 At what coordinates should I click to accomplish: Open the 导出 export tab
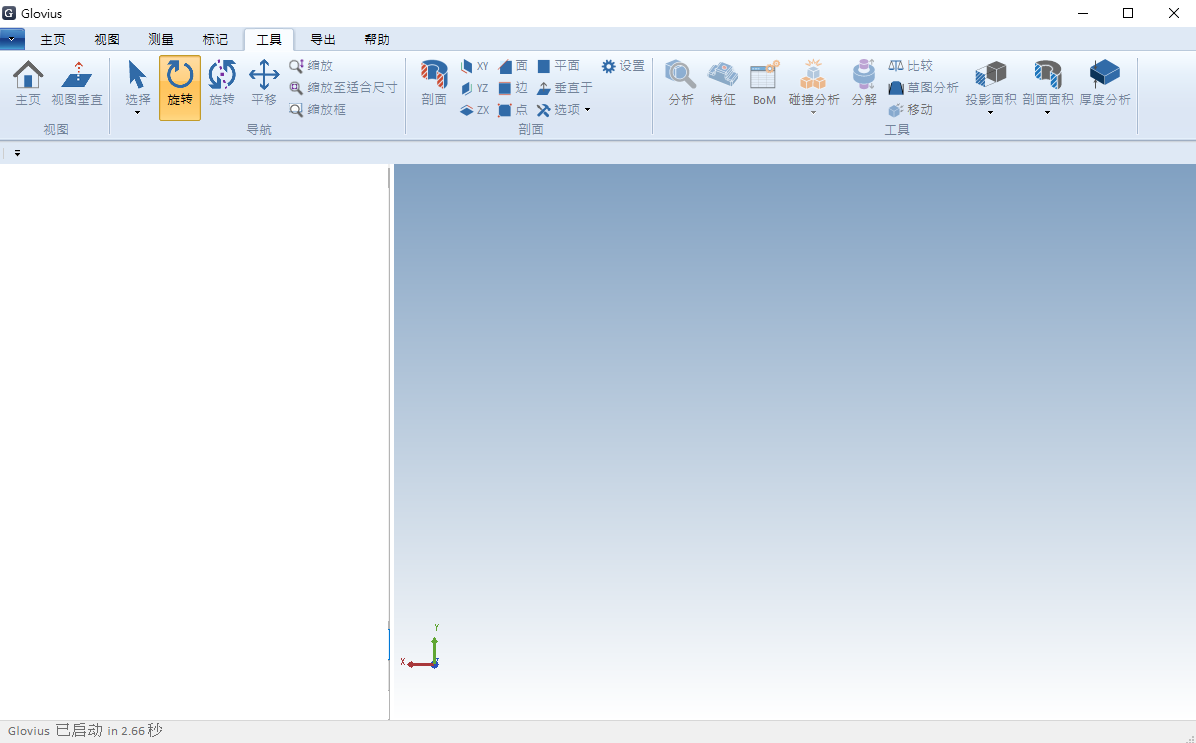click(x=323, y=40)
